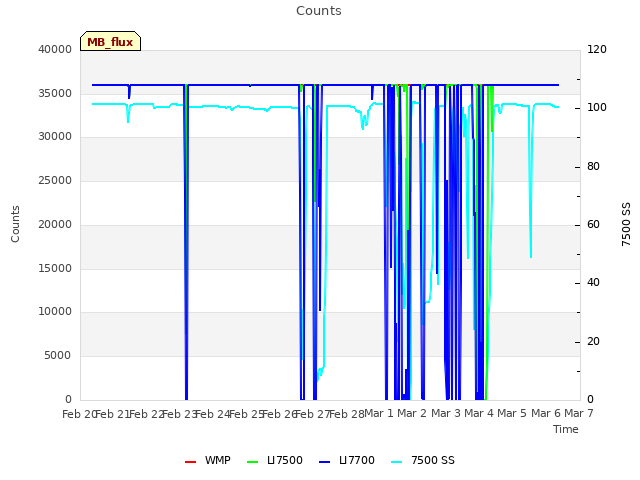The width and height of the screenshot is (640, 480).
Task: Click the 20 right-axis tick label
Action: click(593, 341)
